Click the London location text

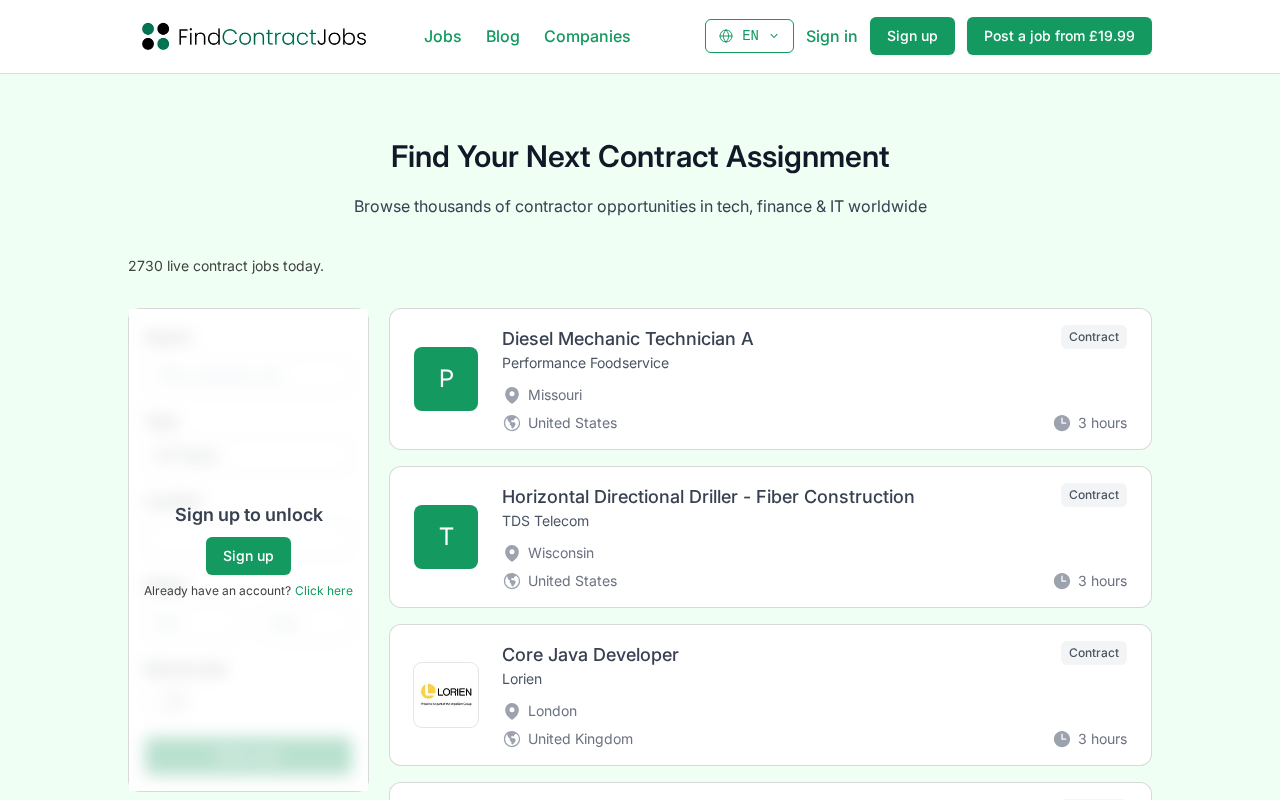click(552, 711)
